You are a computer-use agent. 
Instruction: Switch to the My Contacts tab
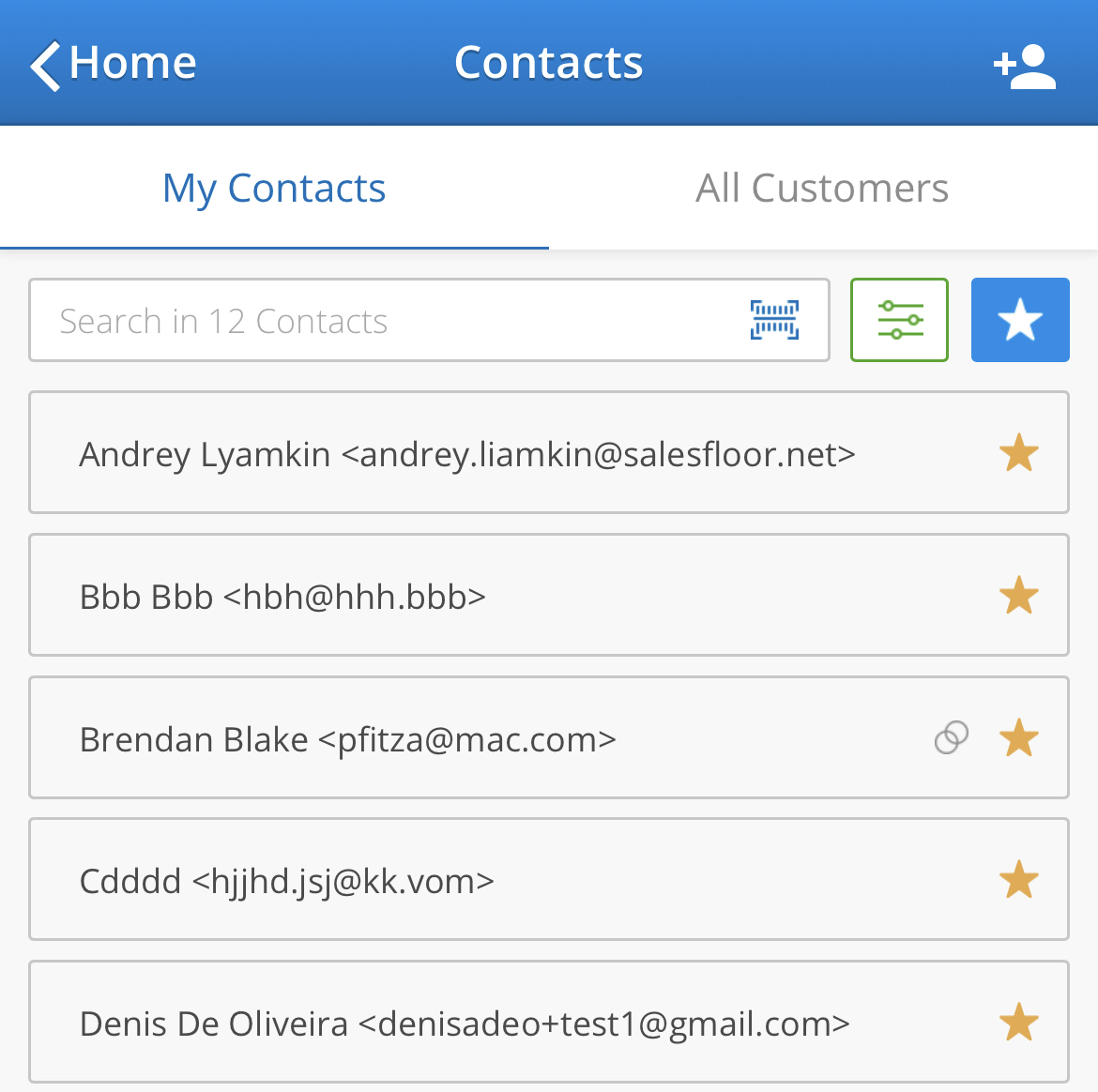point(274,189)
